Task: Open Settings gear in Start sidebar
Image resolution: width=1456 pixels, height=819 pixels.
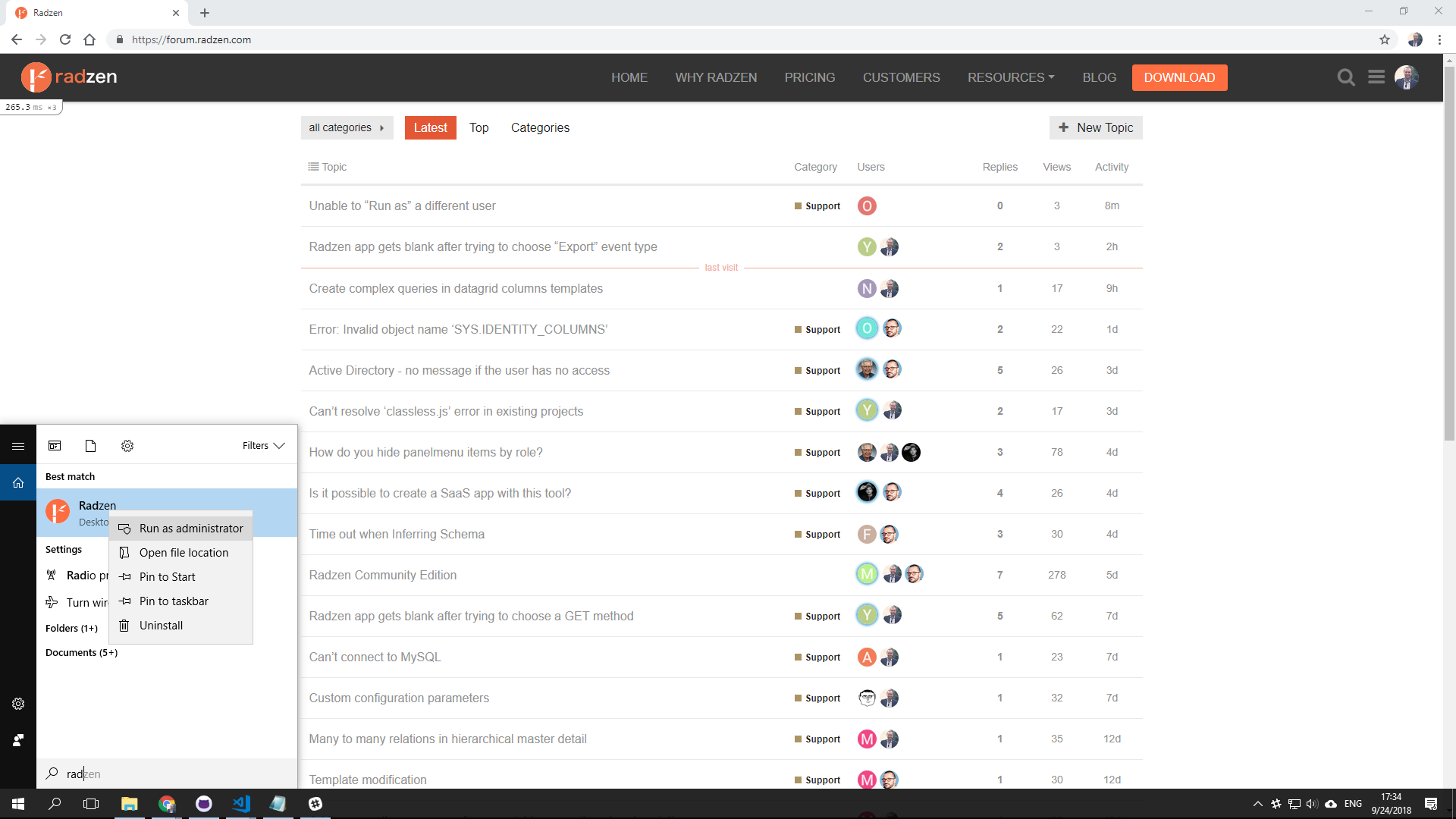Action: [x=18, y=704]
